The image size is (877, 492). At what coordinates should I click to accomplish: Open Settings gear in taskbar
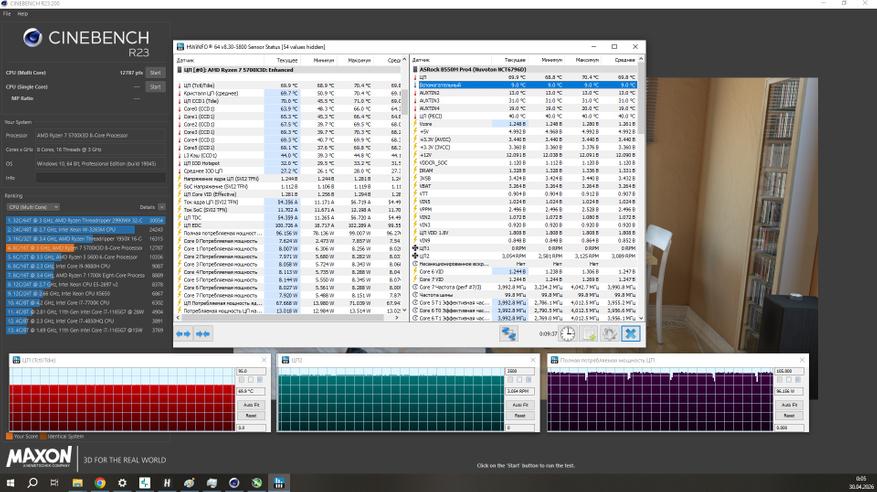122,482
